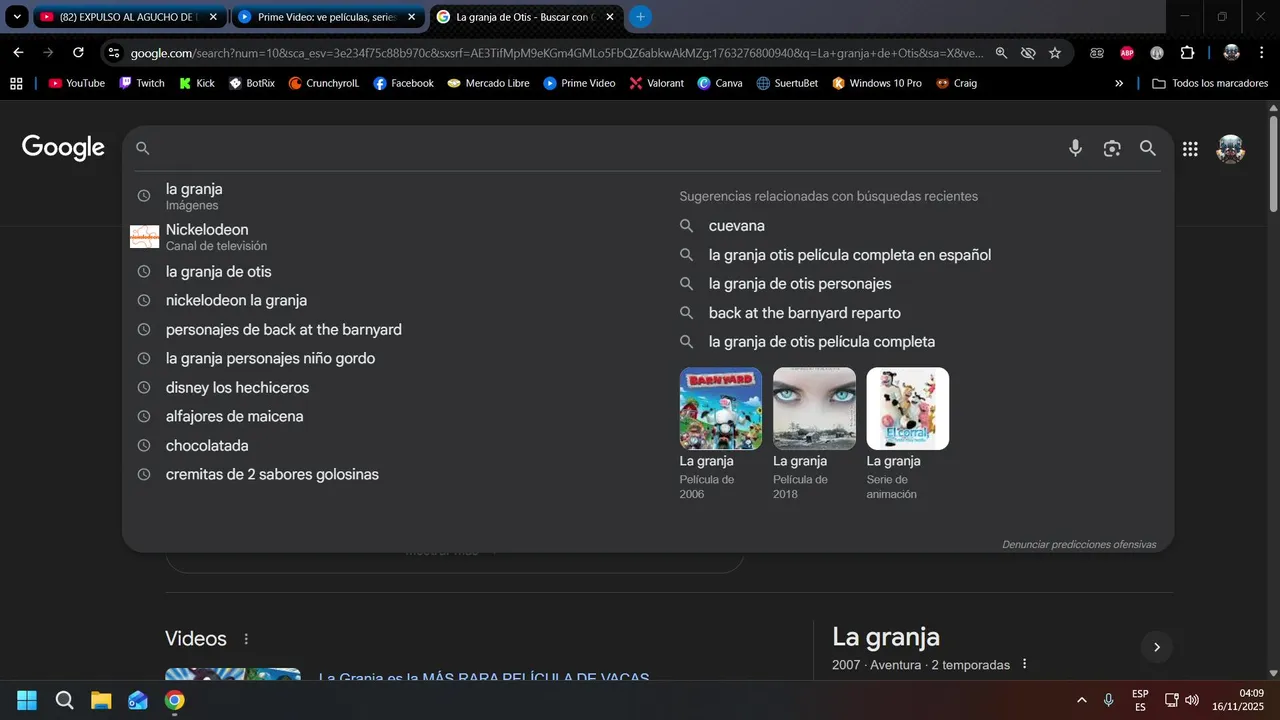
Task: Open the Canva bookmark
Action: (720, 83)
